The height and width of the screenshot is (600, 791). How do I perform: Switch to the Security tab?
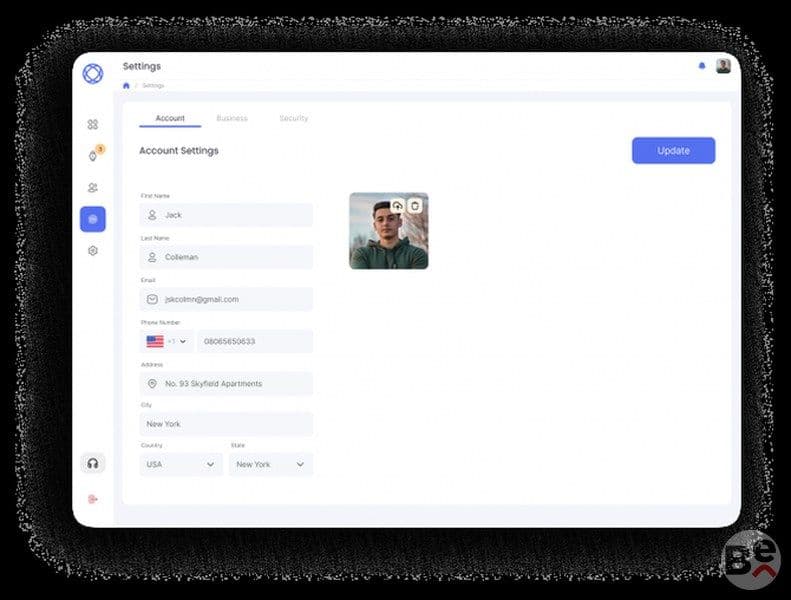[294, 118]
